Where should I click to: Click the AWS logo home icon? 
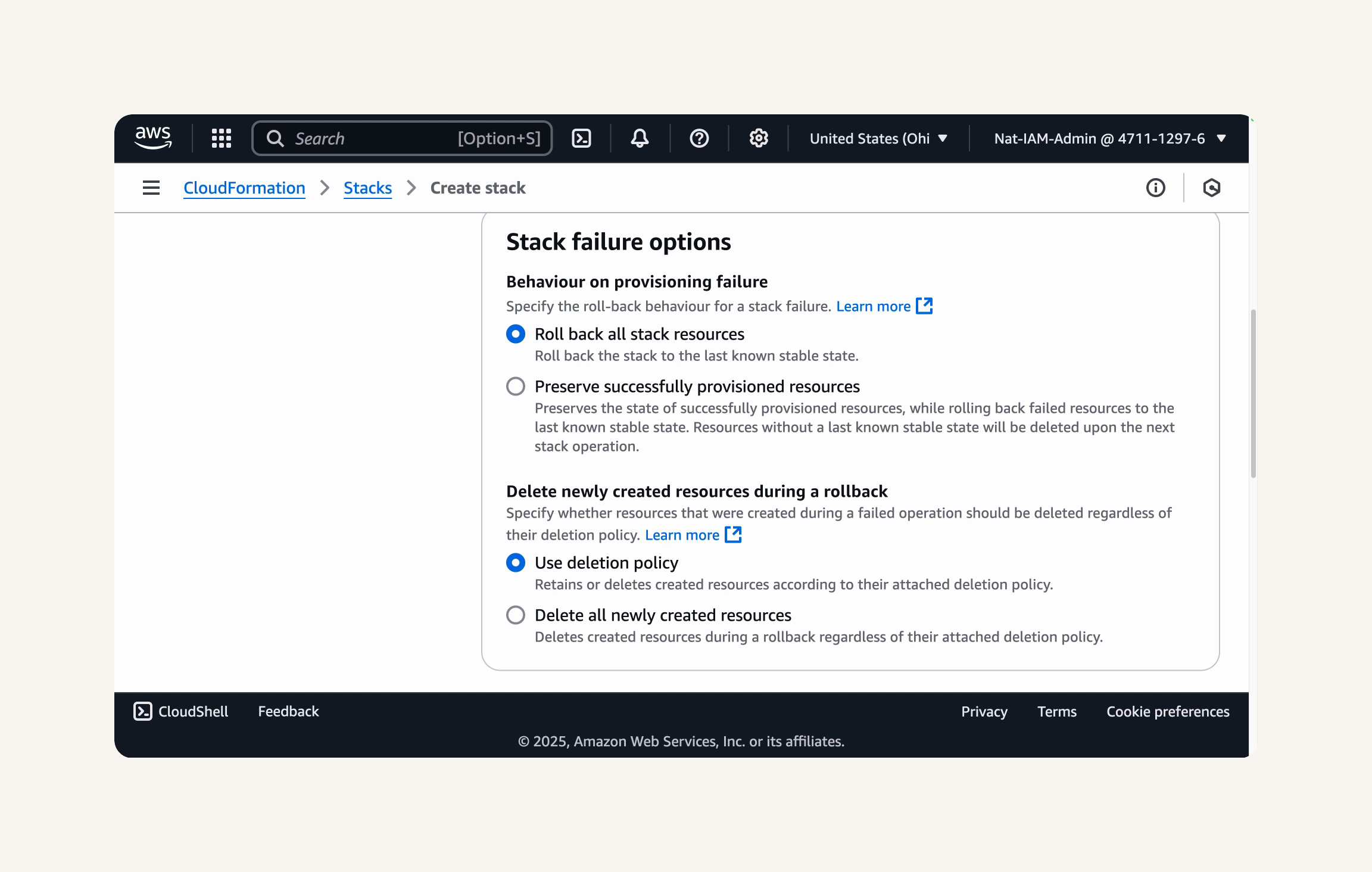[x=153, y=138]
